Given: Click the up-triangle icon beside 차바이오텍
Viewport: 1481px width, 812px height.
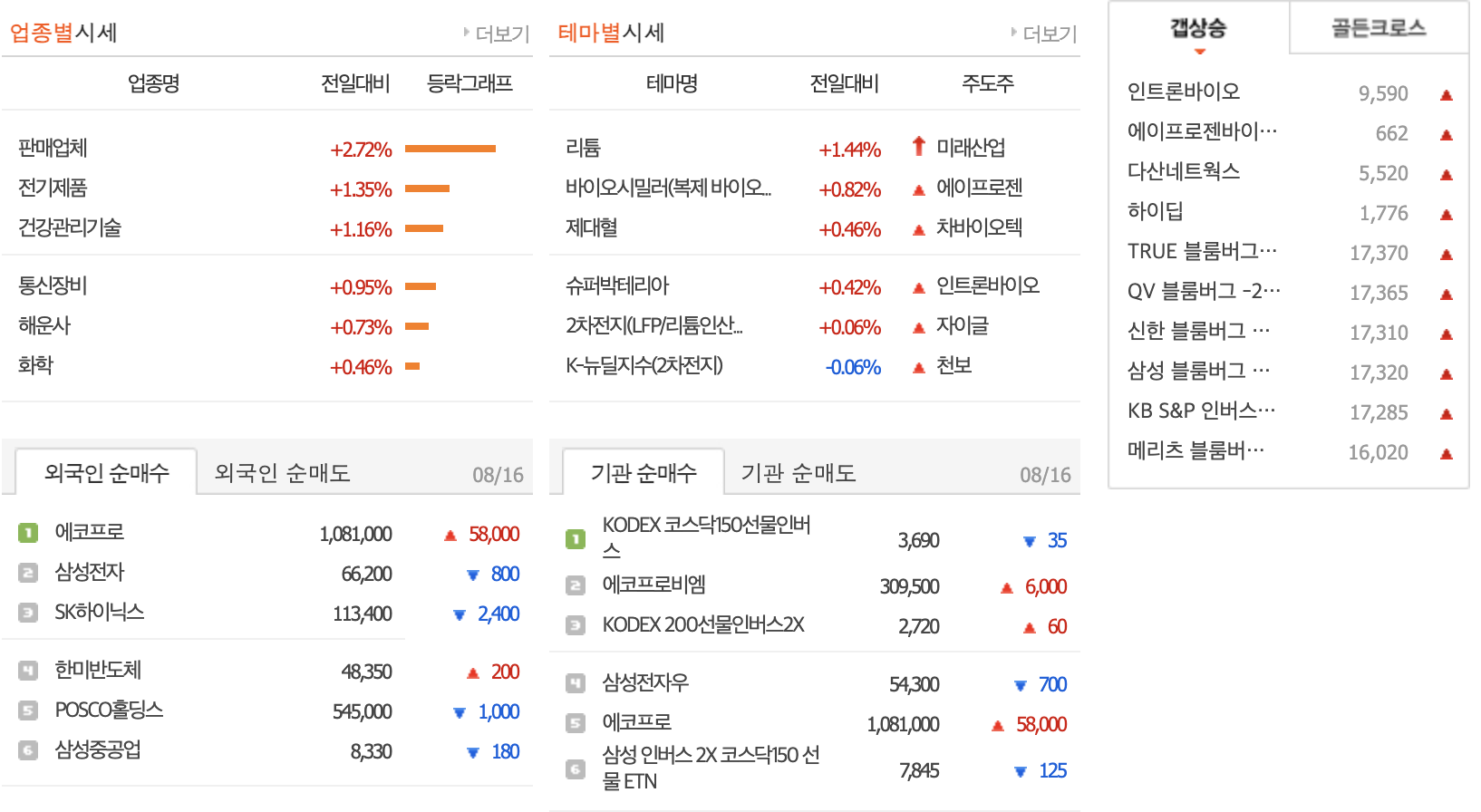Looking at the screenshot, I should tap(919, 229).
